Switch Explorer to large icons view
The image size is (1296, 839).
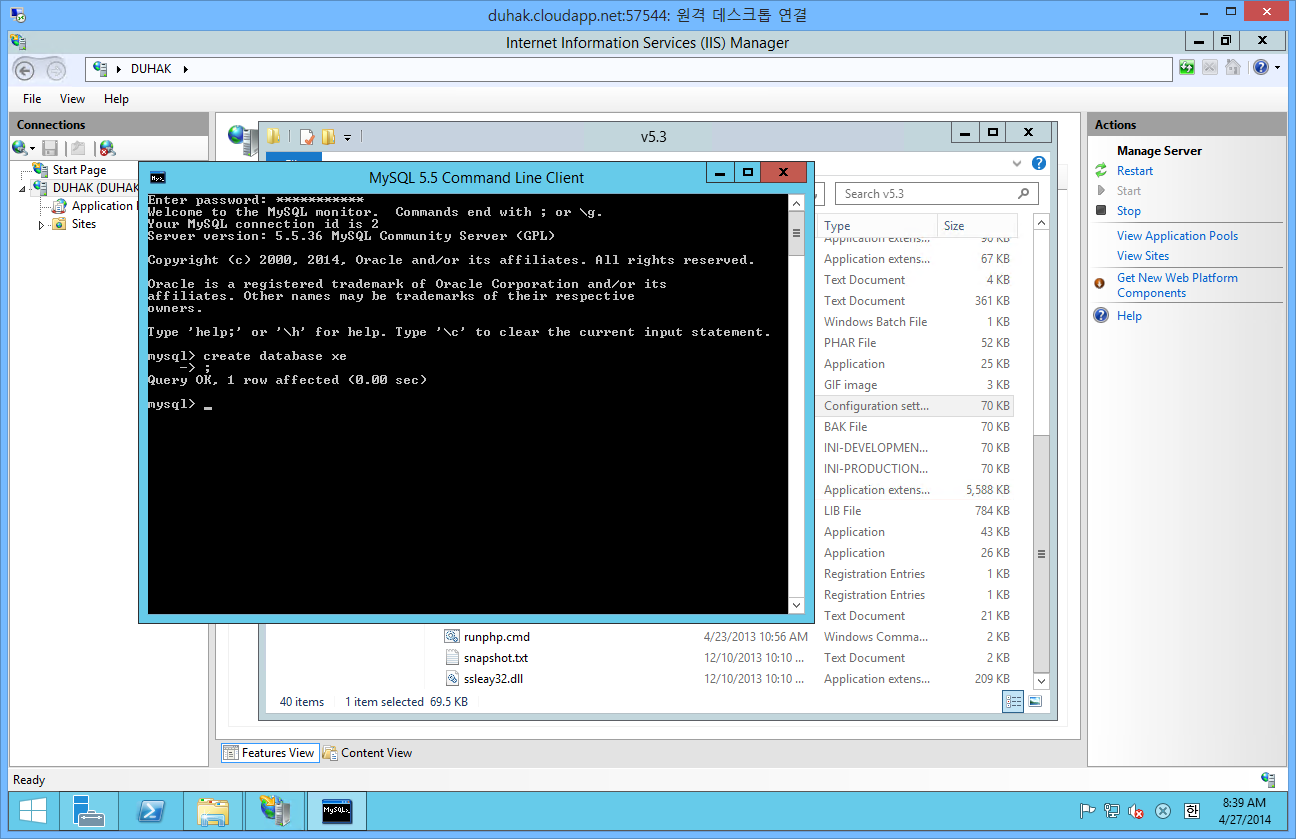pos(1035,702)
